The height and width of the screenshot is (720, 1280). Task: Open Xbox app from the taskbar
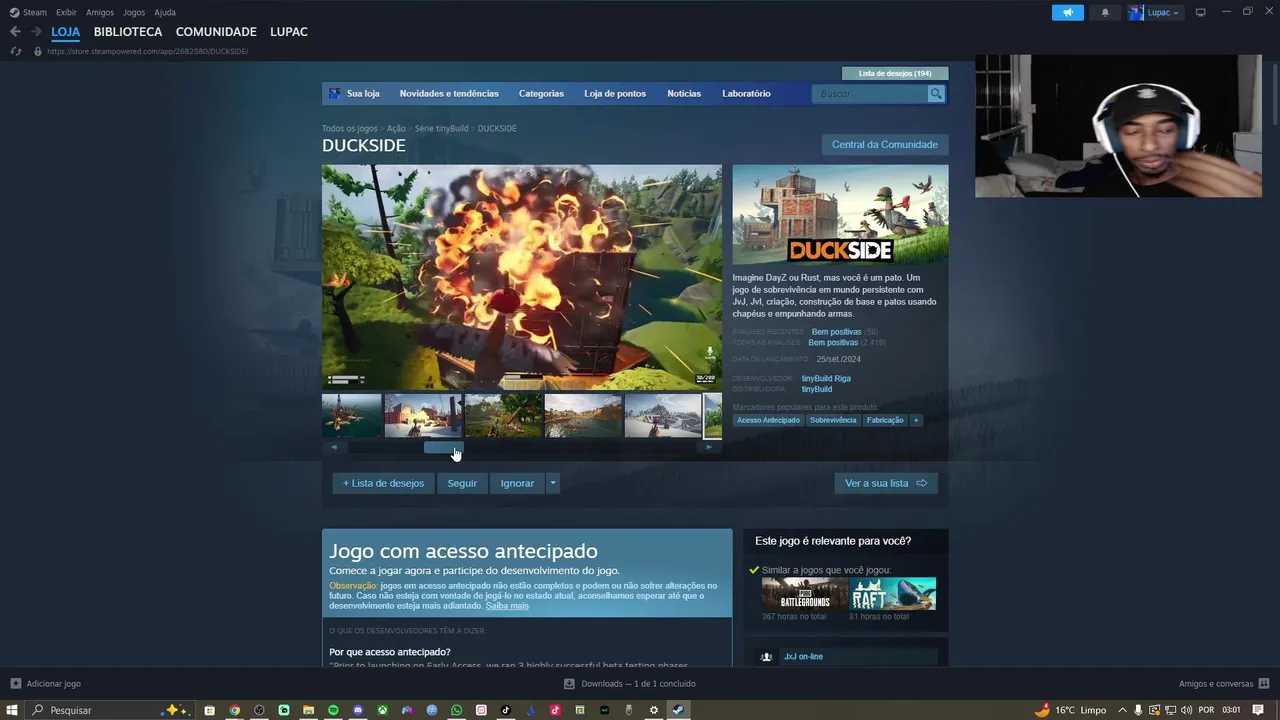point(382,710)
